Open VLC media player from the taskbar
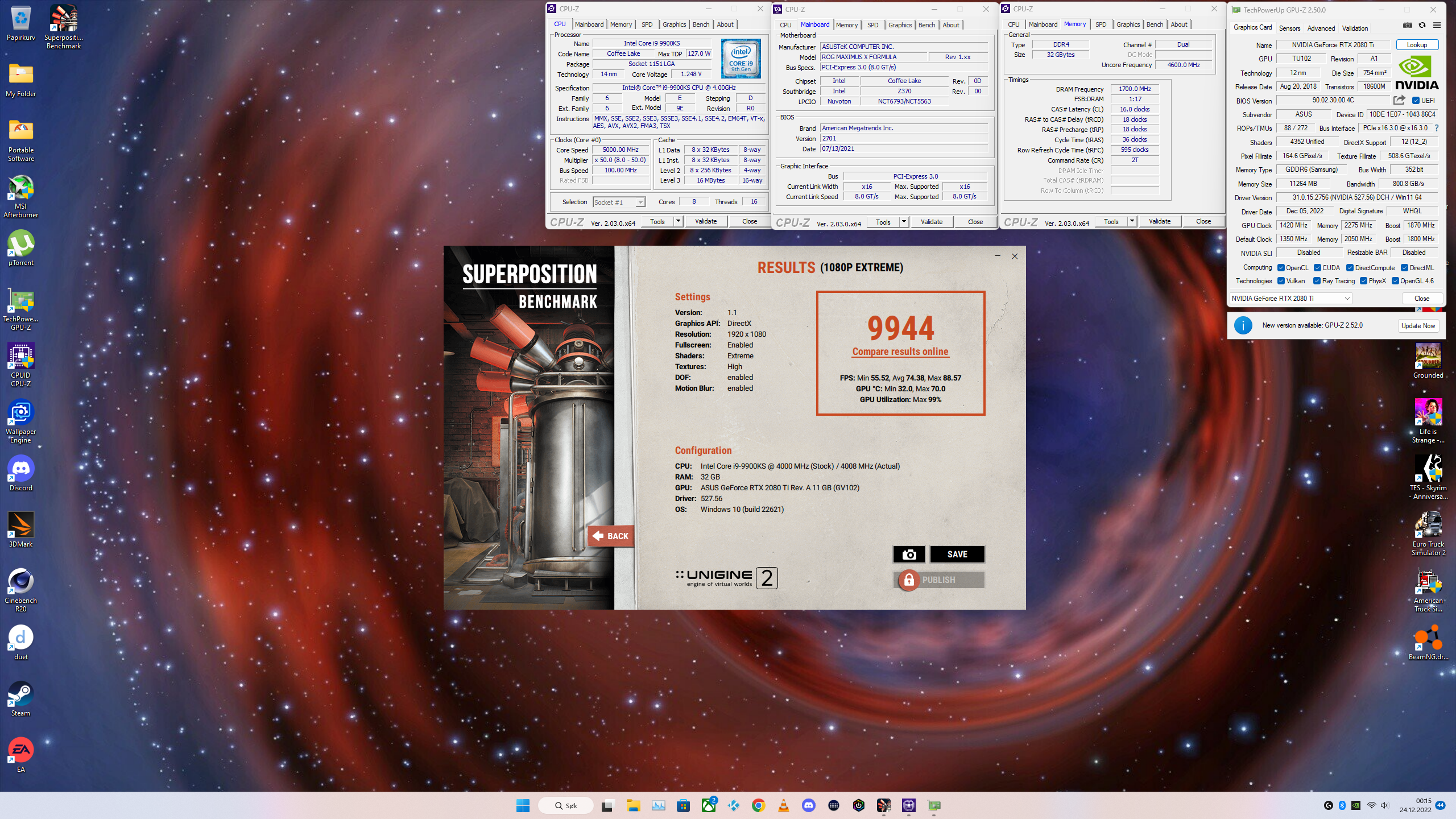 tap(783, 805)
